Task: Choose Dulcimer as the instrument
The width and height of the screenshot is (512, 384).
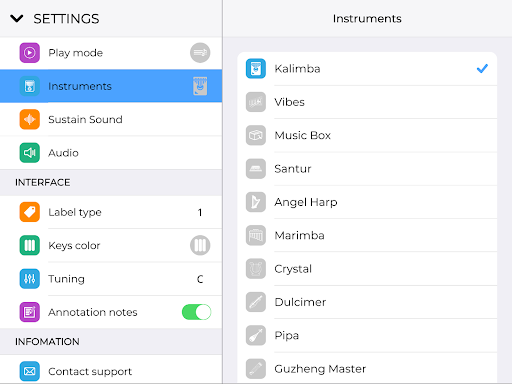Action: click(367, 302)
